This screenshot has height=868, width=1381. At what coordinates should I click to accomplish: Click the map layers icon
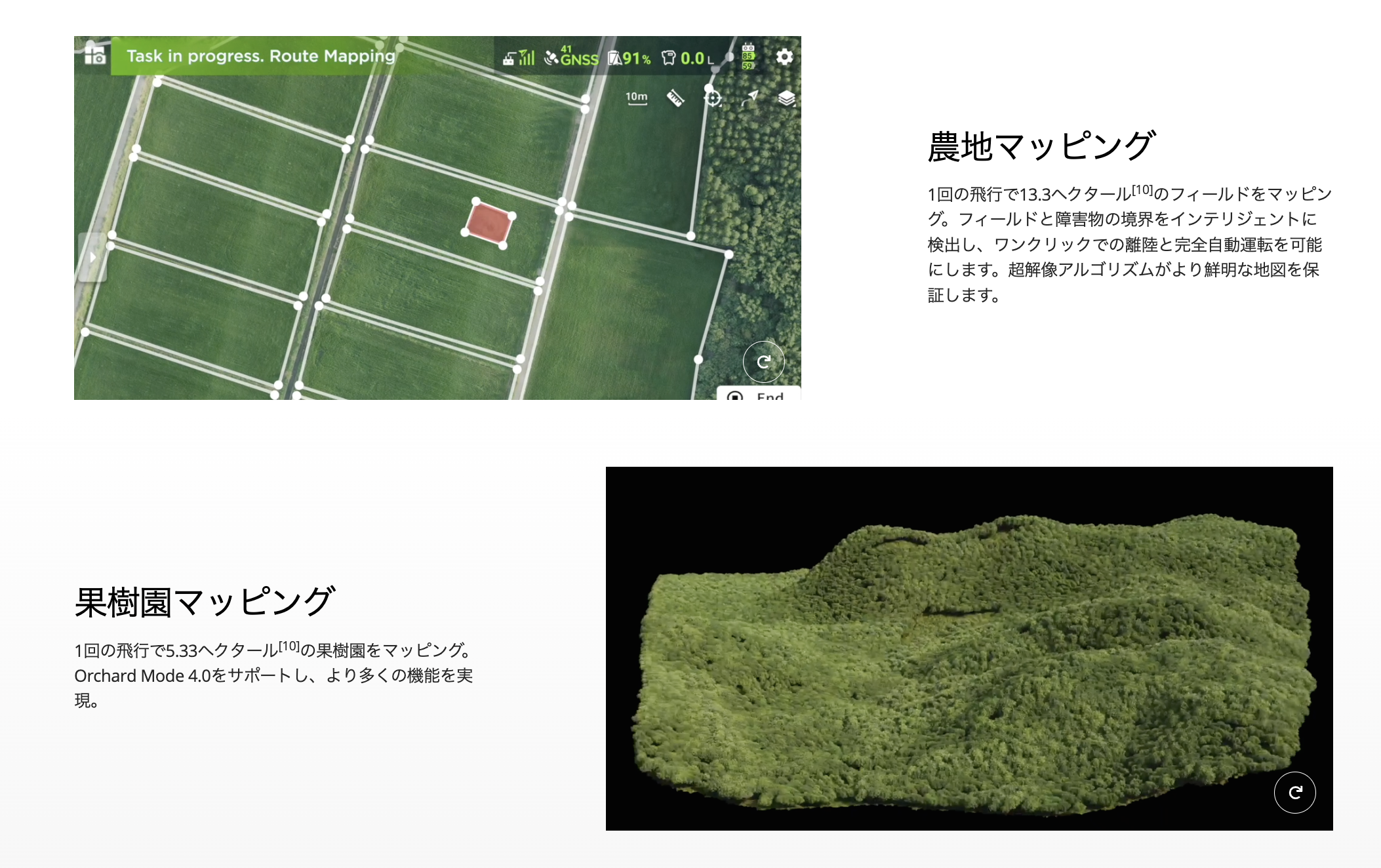[786, 98]
